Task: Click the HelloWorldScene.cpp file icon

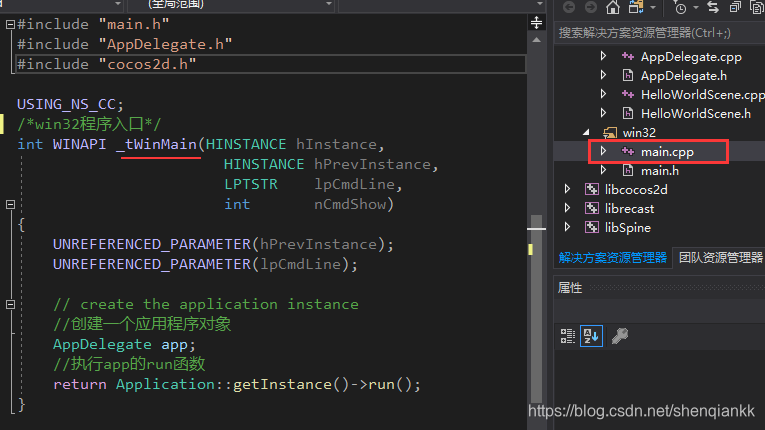Action: pyautogui.click(x=627, y=95)
